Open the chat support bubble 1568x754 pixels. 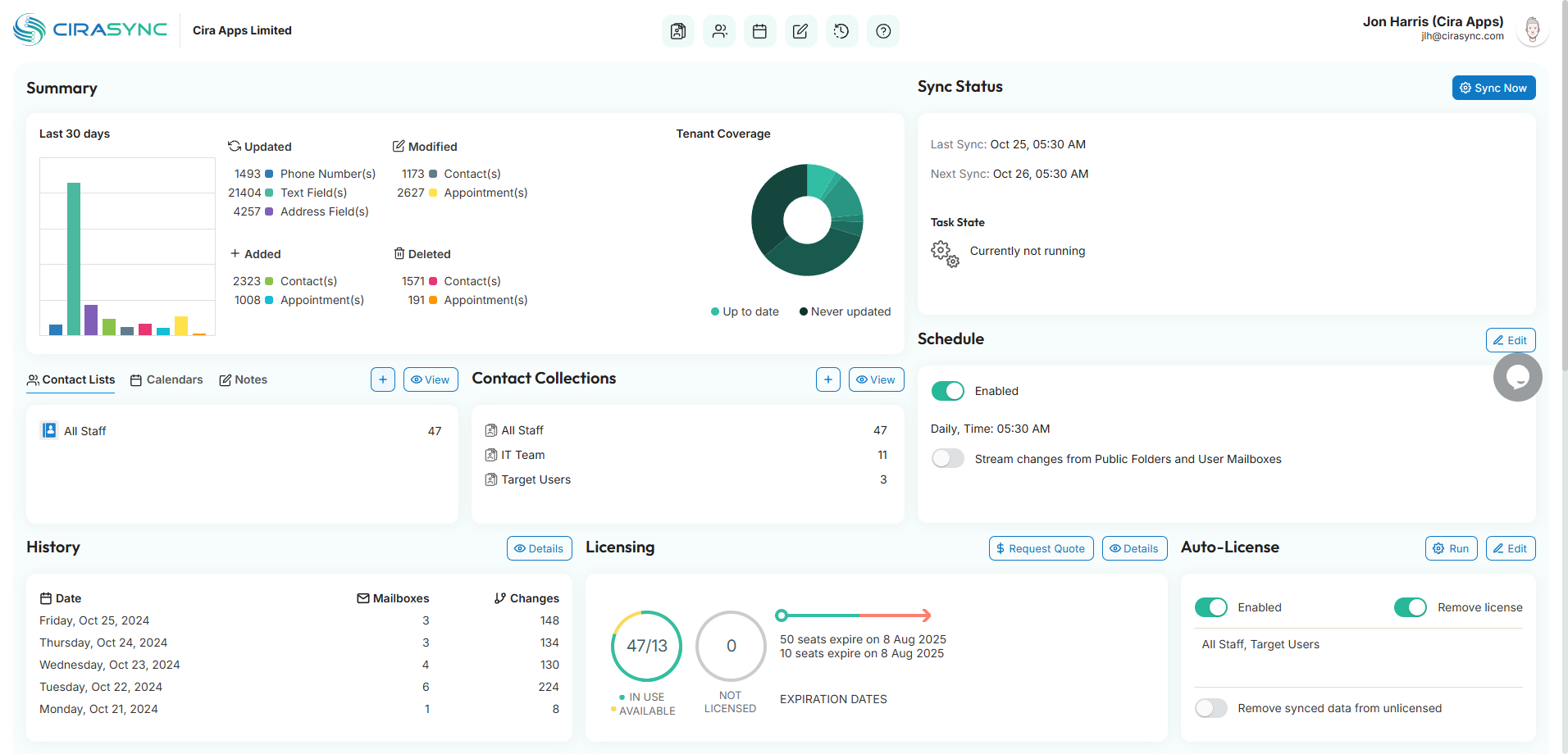point(1517,377)
